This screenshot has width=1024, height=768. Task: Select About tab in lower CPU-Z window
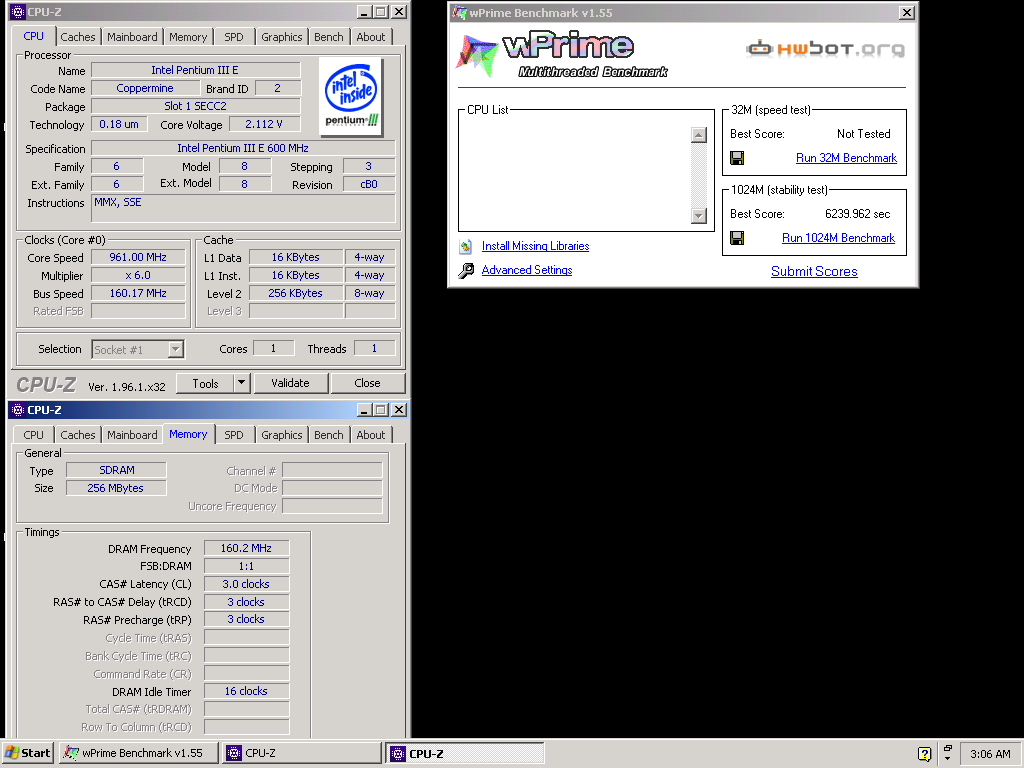(x=370, y=435)
